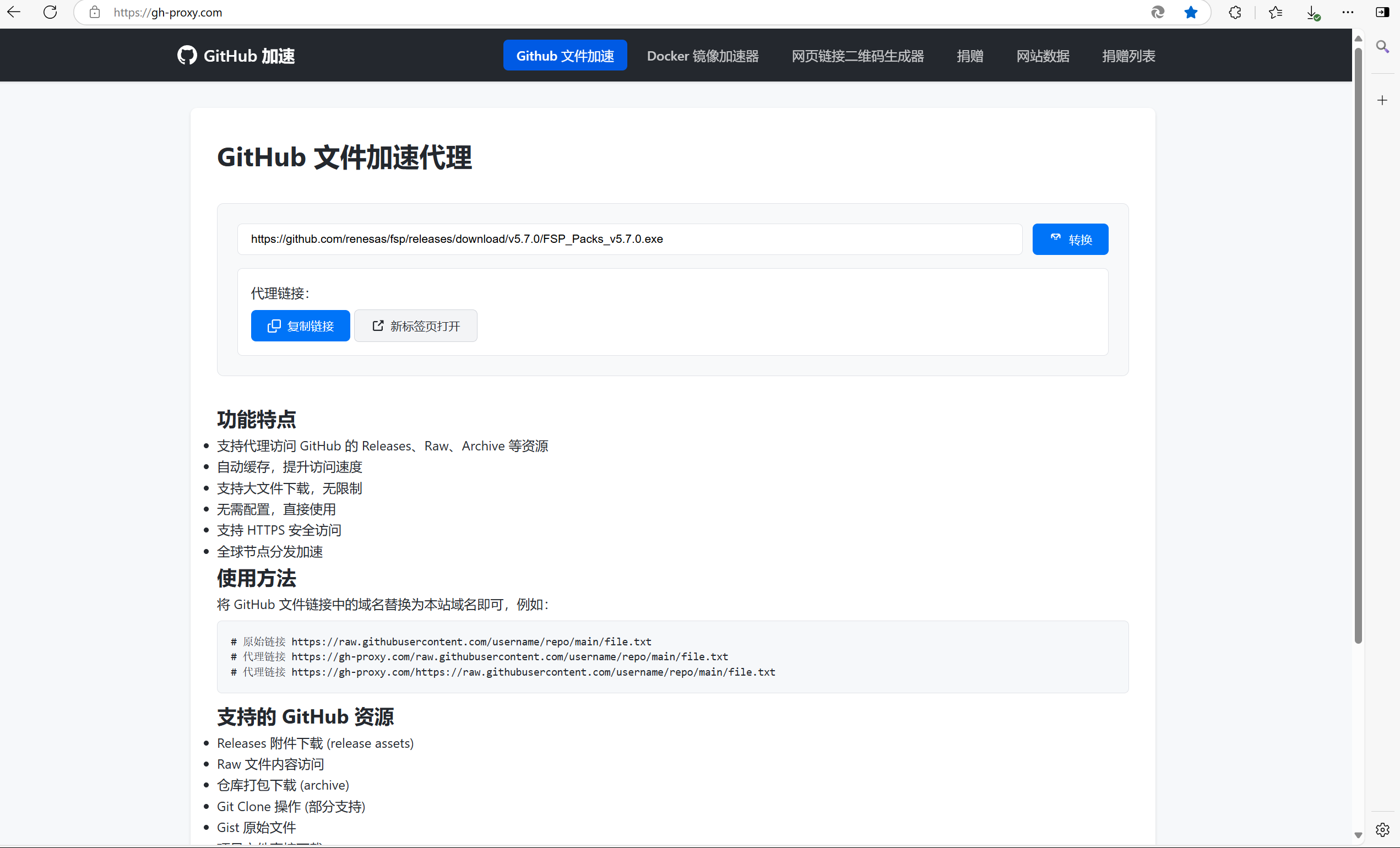Click the 新标签页打开 button
Screen dimensions: 1400x848
415,325
